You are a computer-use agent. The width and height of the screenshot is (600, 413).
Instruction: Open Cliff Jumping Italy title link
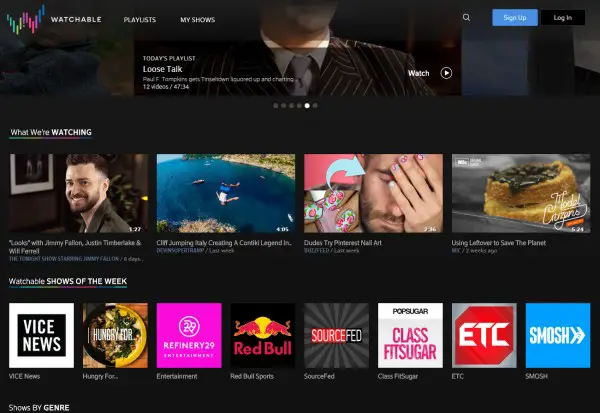pyautogui.click(x=224, y=243)
